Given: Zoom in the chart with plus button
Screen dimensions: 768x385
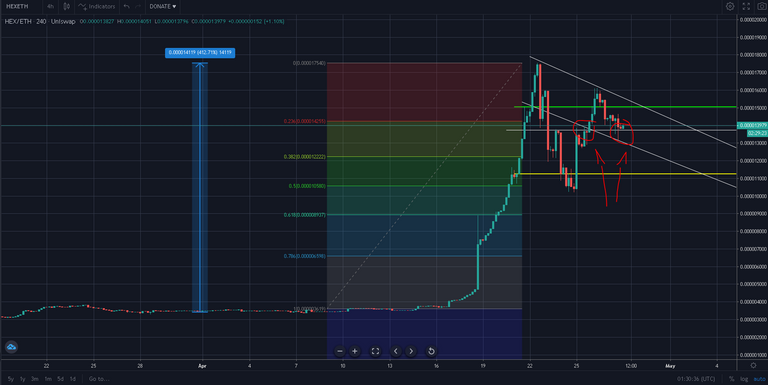Looking at the screenshot, I should click(x=355, y=351).
